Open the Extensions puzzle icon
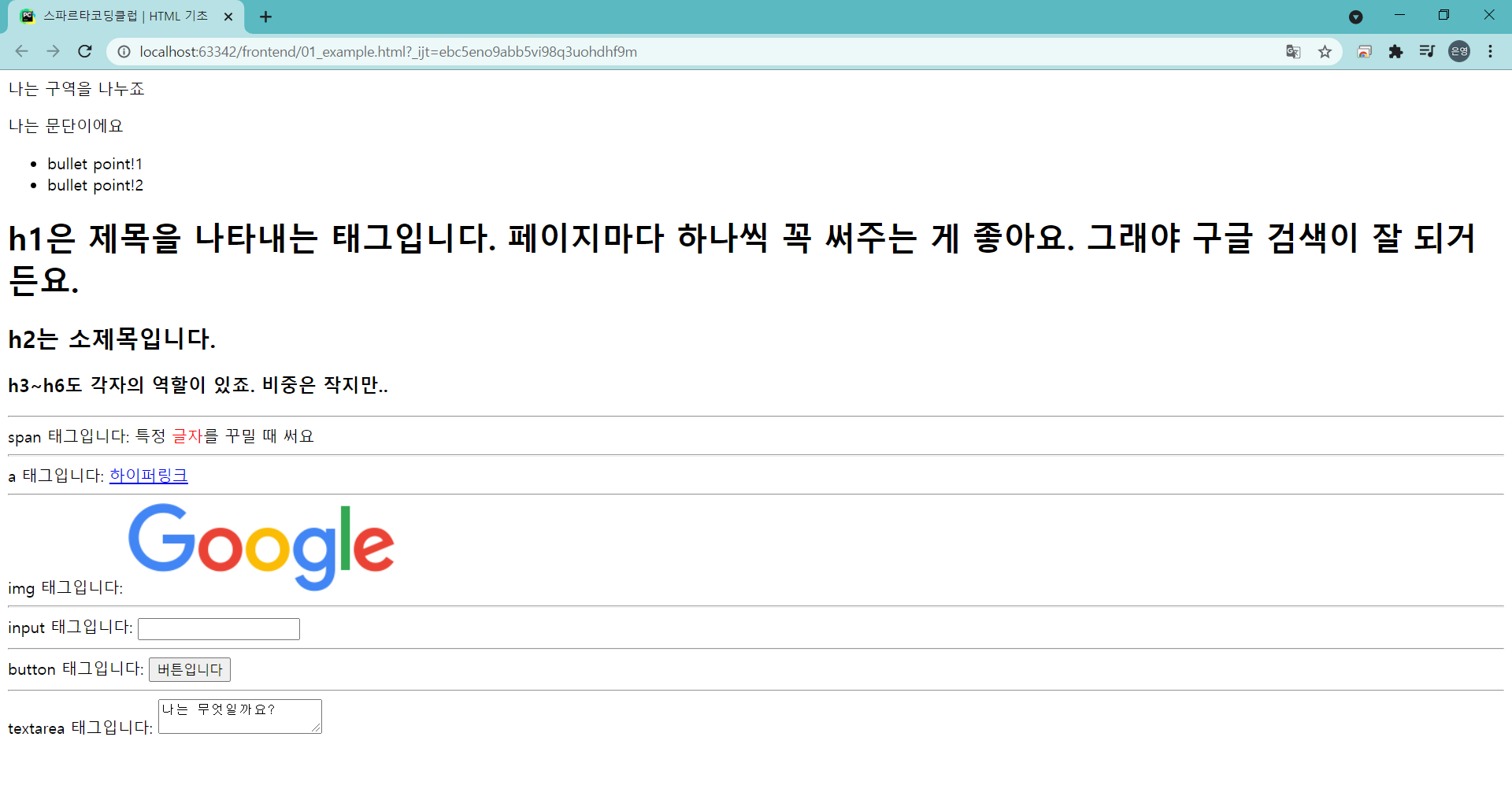Viewport: 1512px width, 811px height. click(x=1395, y=51)
